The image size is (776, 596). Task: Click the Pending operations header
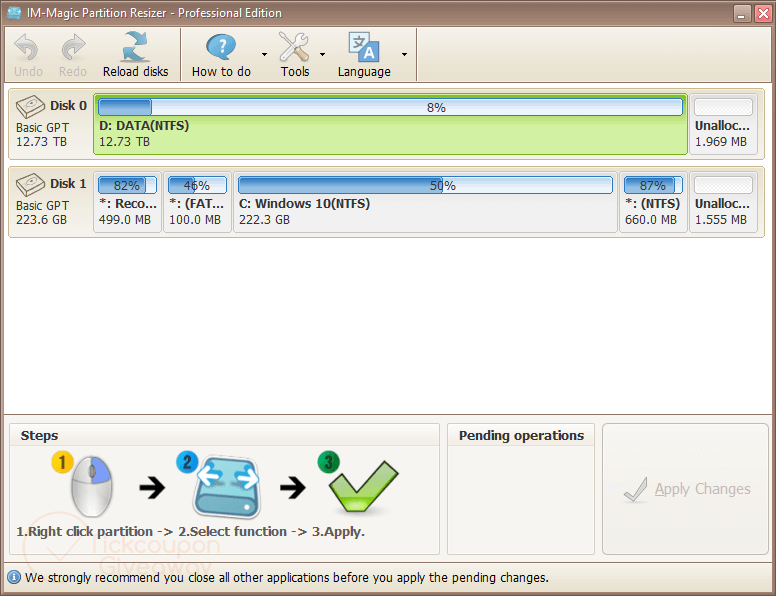pyautogui.click(x=521, y=436)
